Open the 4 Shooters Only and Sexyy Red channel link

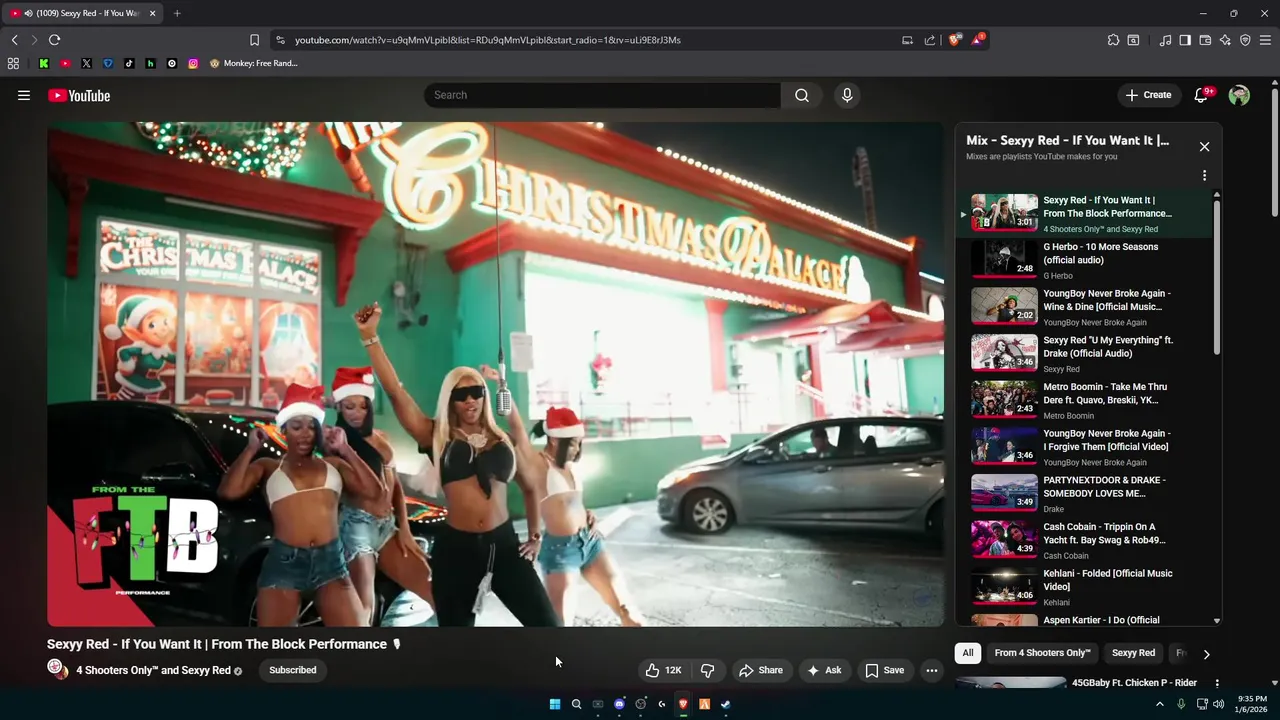153,670
